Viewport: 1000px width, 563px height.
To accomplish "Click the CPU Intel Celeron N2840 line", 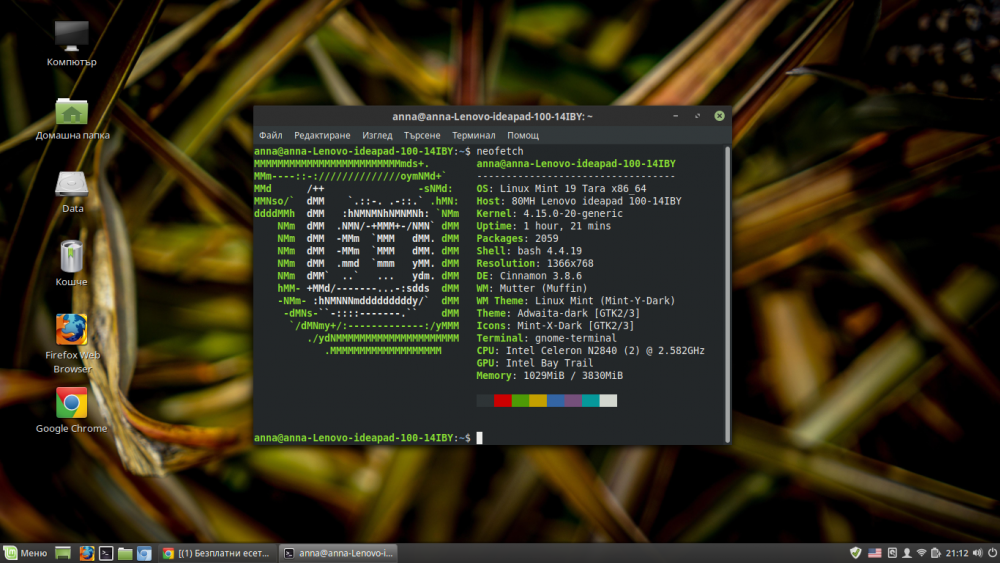I will [x=591, y=351].
